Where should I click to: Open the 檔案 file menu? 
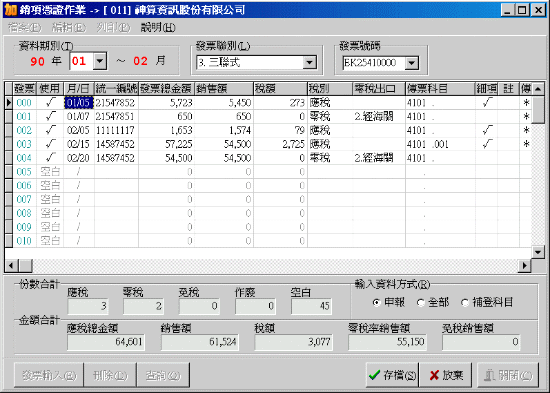coord(24,27)
